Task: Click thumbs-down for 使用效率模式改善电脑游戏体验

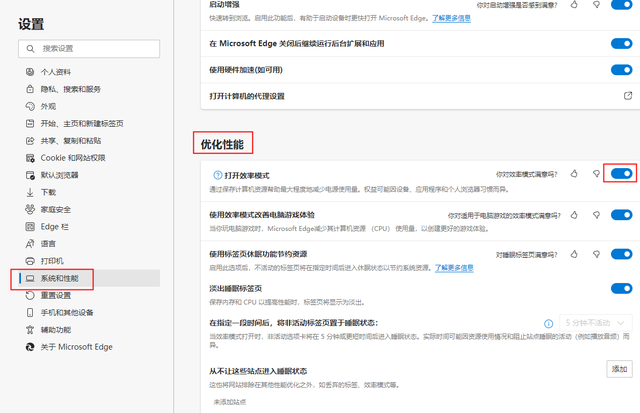Action: tap(596, 215)
